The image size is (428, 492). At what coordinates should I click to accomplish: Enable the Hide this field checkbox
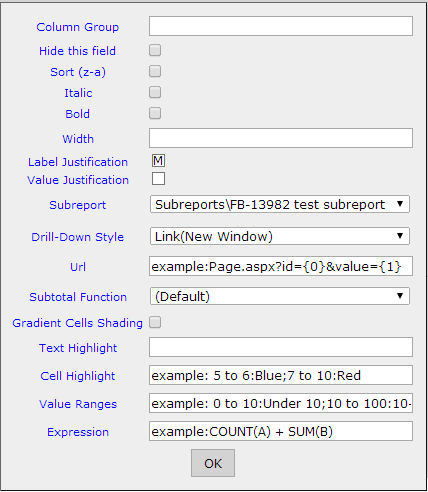click(x=155, y=50)
